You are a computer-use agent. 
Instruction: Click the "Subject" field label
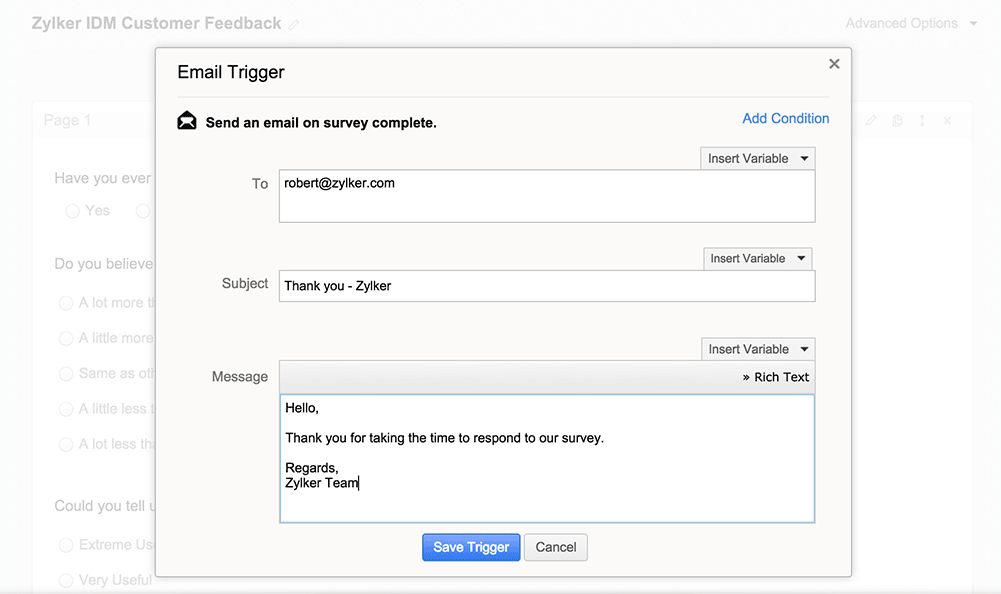point(245,284)
